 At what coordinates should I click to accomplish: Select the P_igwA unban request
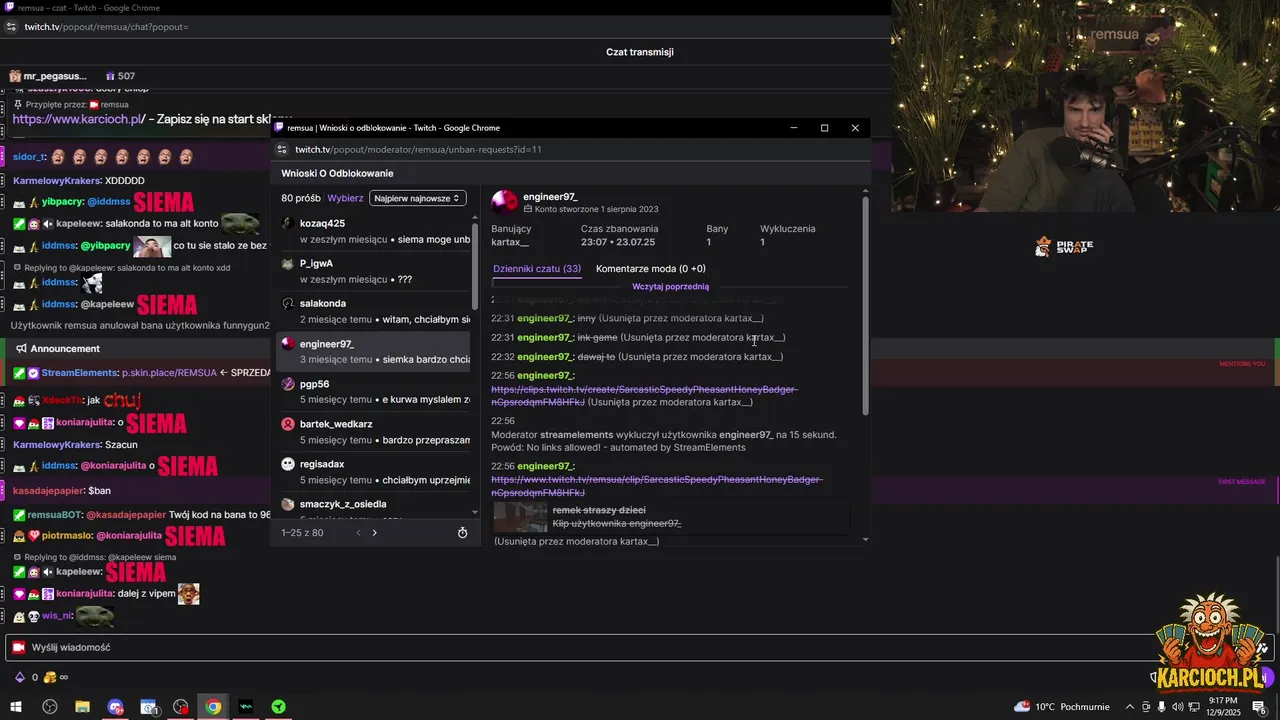point(373,271)
